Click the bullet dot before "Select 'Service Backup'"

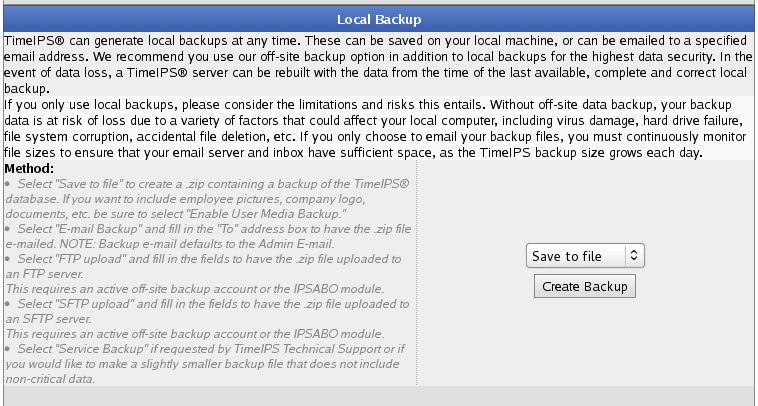pyautogui.click(x=7, y=349)
